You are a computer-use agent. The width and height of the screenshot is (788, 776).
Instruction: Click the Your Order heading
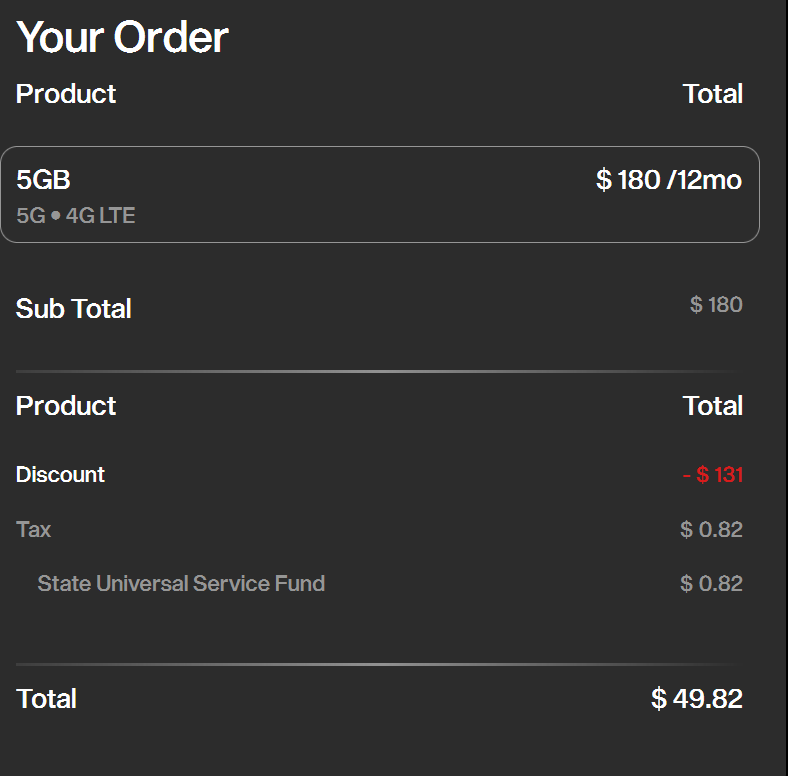(122, 38)
